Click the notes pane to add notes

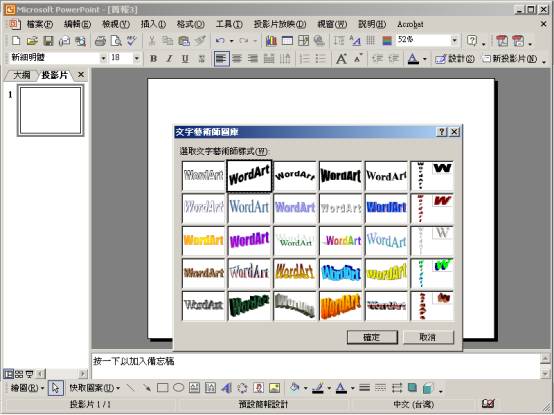point(316,366)
